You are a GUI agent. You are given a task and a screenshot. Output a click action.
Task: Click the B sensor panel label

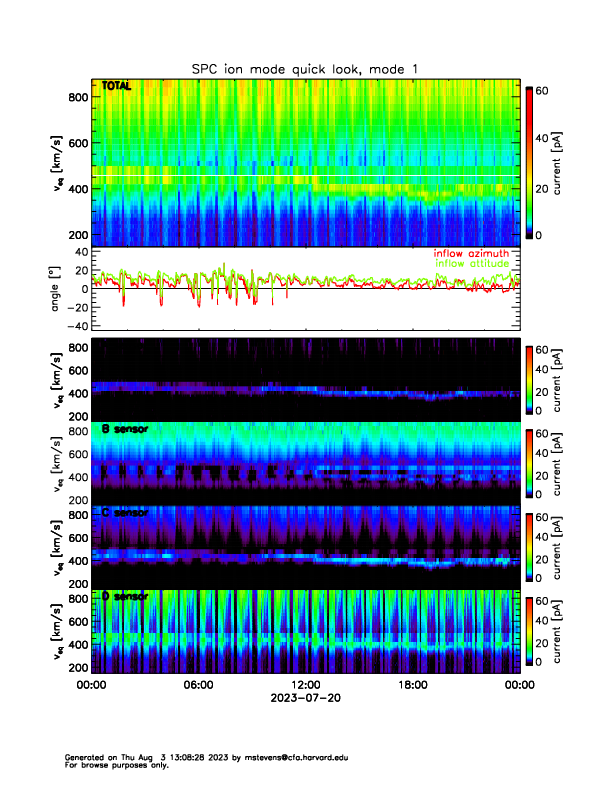click(x=125, y=429)
